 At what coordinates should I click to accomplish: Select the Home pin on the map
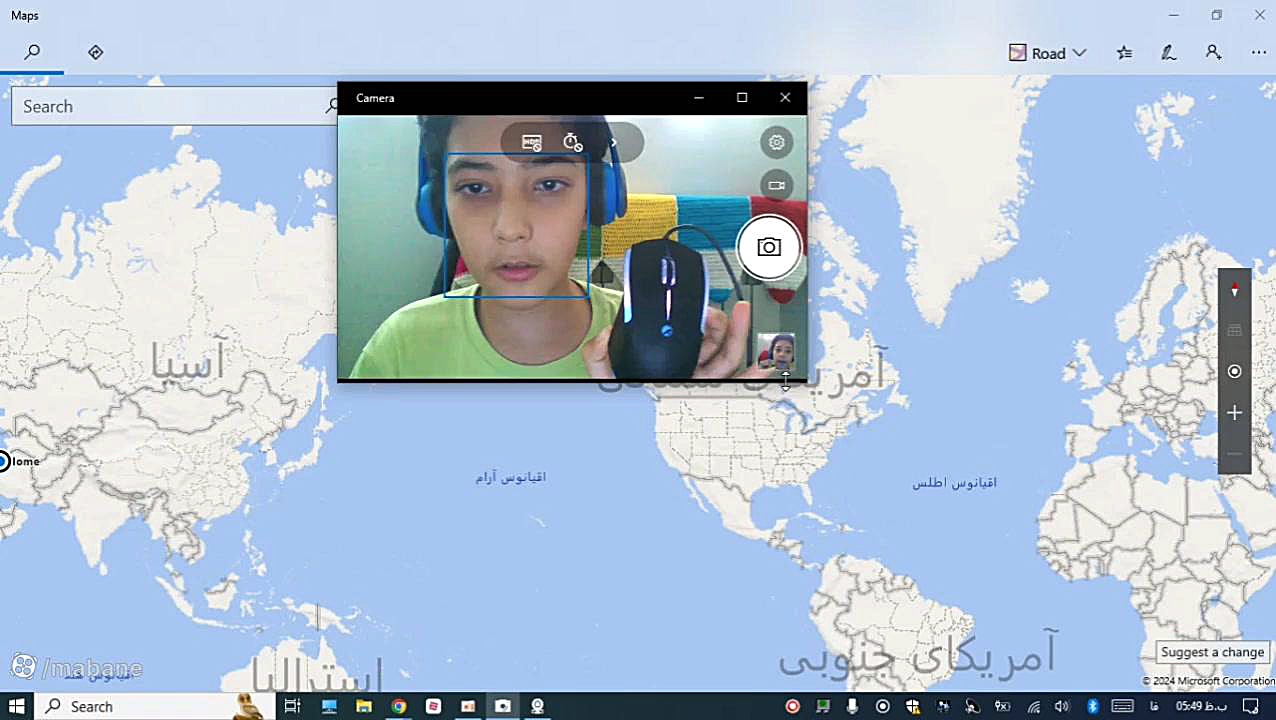pos(3,461)
